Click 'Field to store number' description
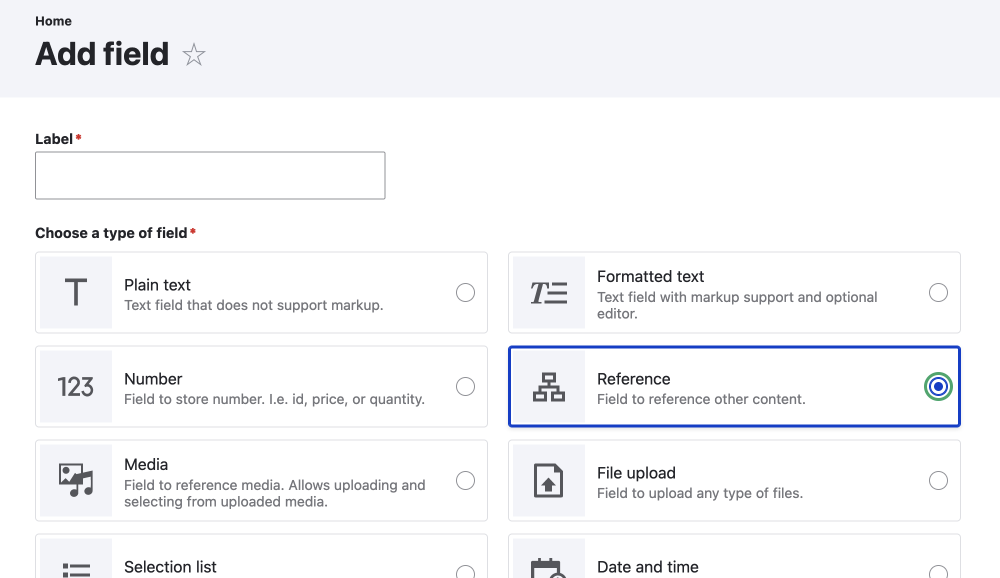1000x578 pixels. point(274,399)
